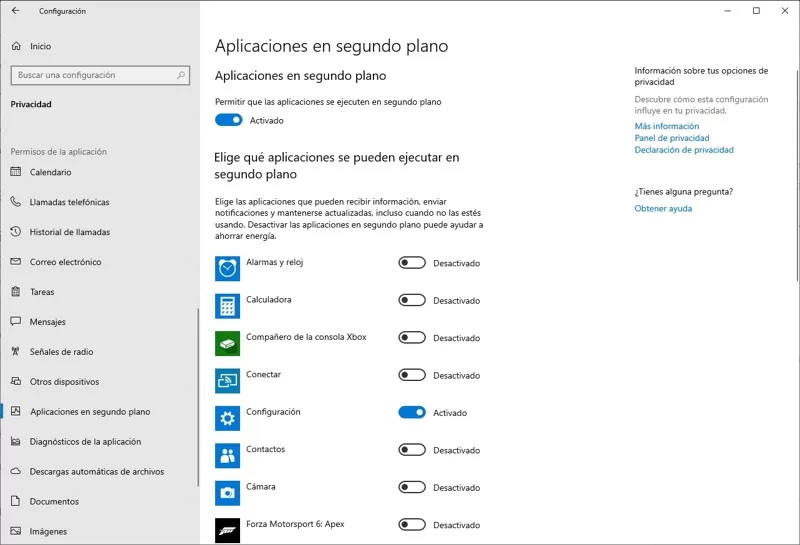This screenshot has width=800, height=545.
Task: Enable background toggle for Cámara
Action: pos(412,487)
